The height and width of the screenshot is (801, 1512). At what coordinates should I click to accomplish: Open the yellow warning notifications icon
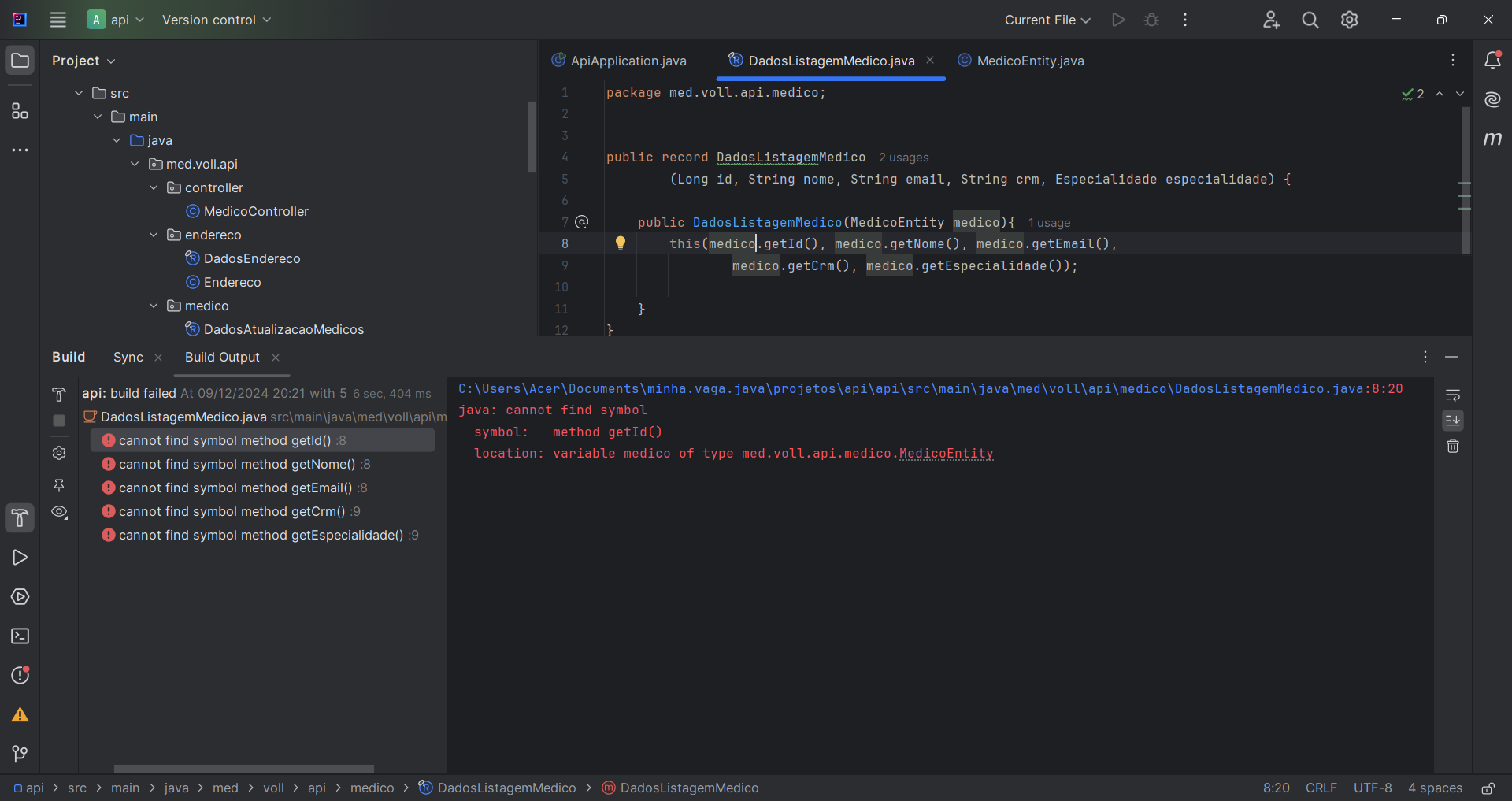[20, 715]
